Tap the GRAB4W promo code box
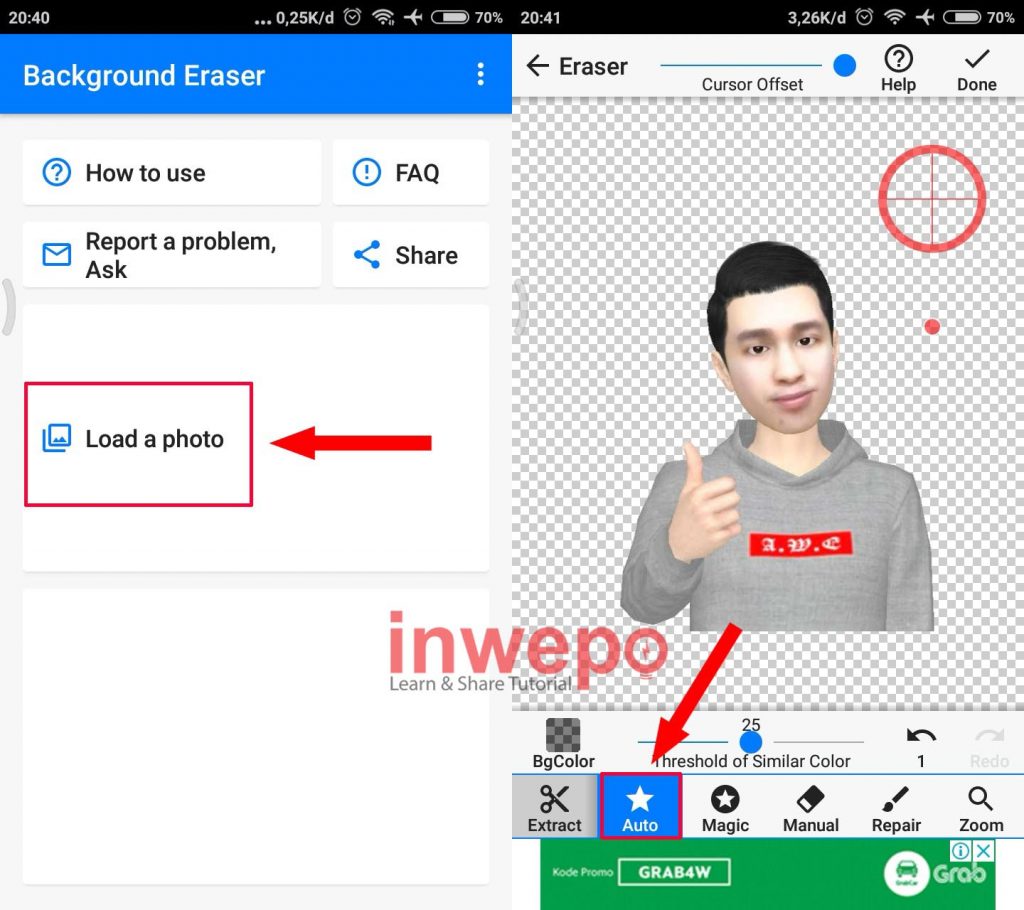Screen dimensions: 1024x910 674,872
